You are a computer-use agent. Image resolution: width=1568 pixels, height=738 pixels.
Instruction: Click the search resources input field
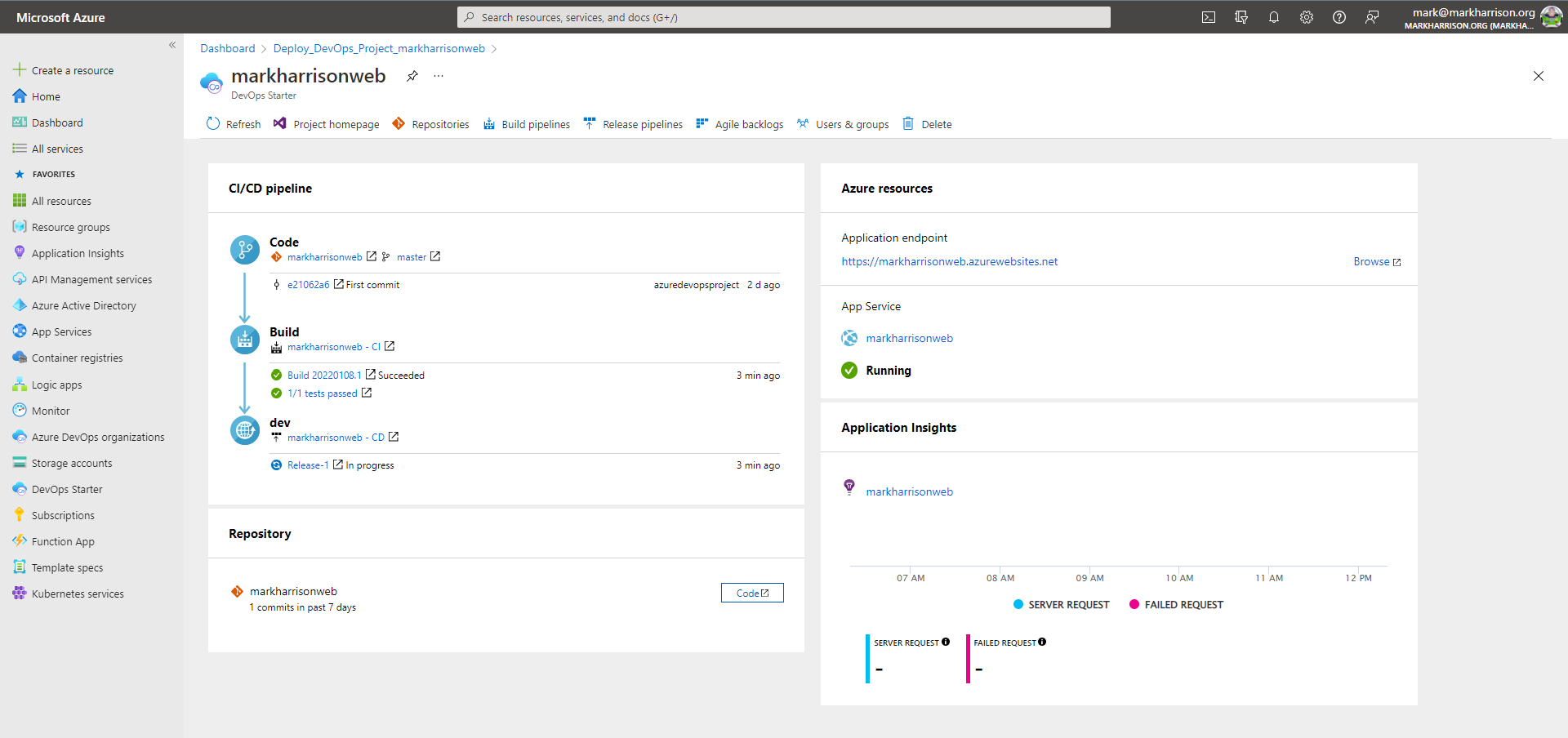[784, 17]
